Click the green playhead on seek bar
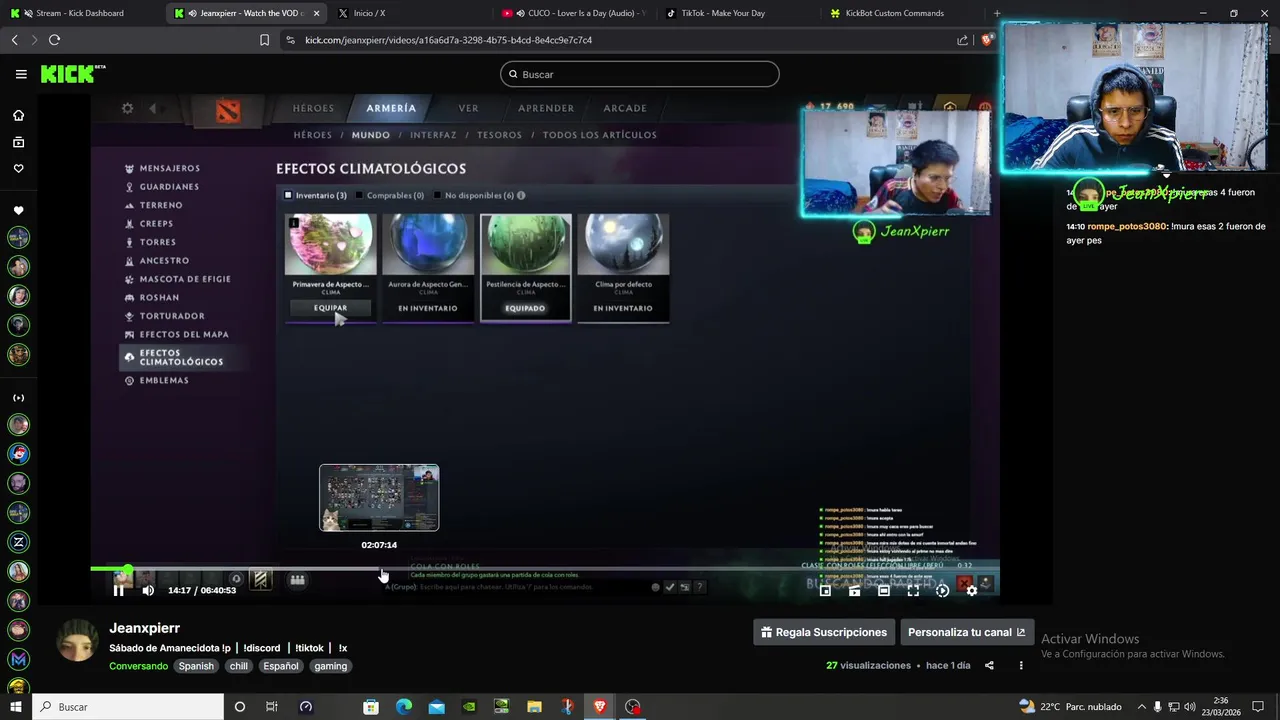This screenshot has width=1280, height=720. [128, 569]
